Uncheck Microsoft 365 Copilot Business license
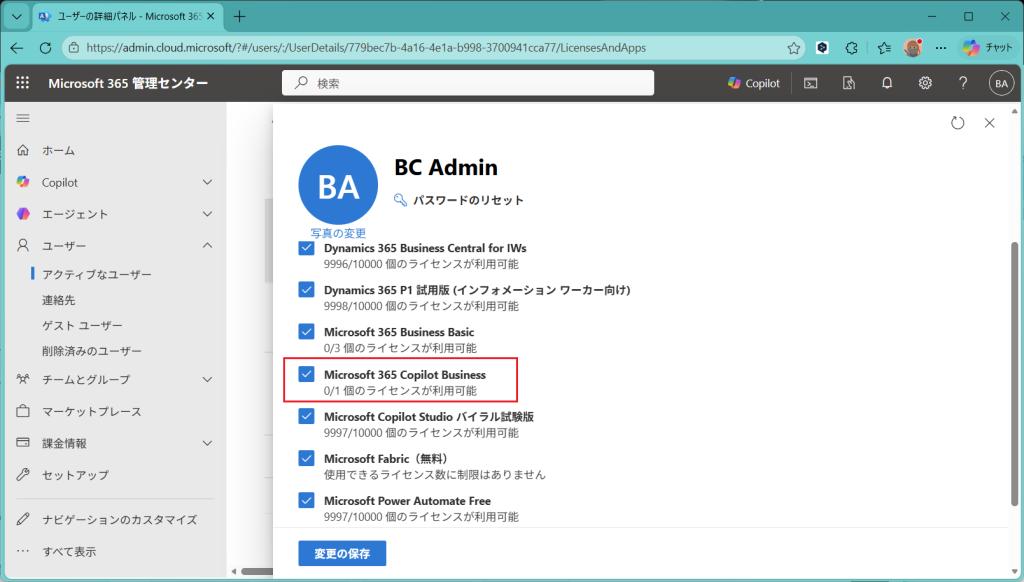The image size is (1024, 582). point(307,374)
